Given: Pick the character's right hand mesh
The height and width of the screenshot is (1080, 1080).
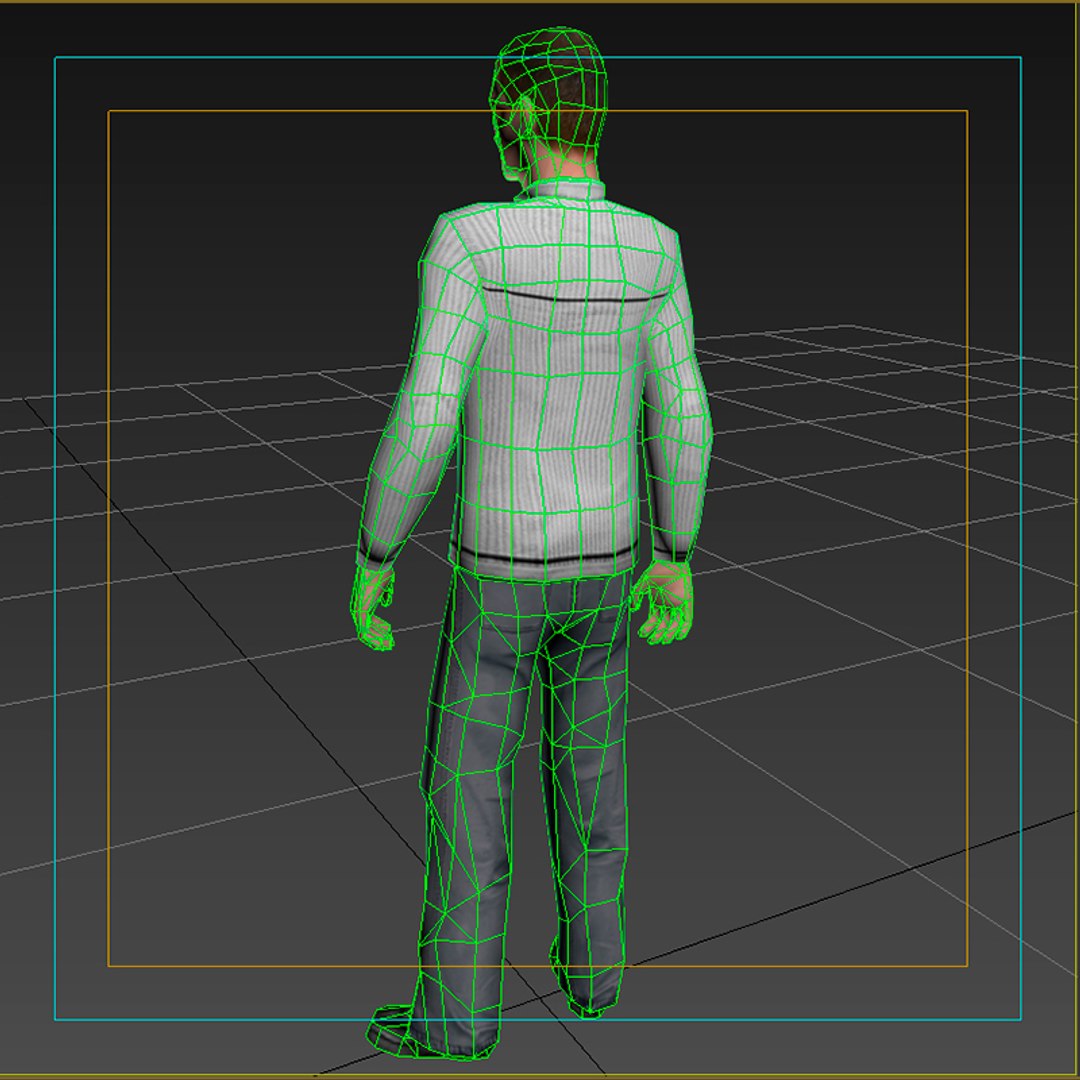Looking at the screenshot, I should pos(663,603).
